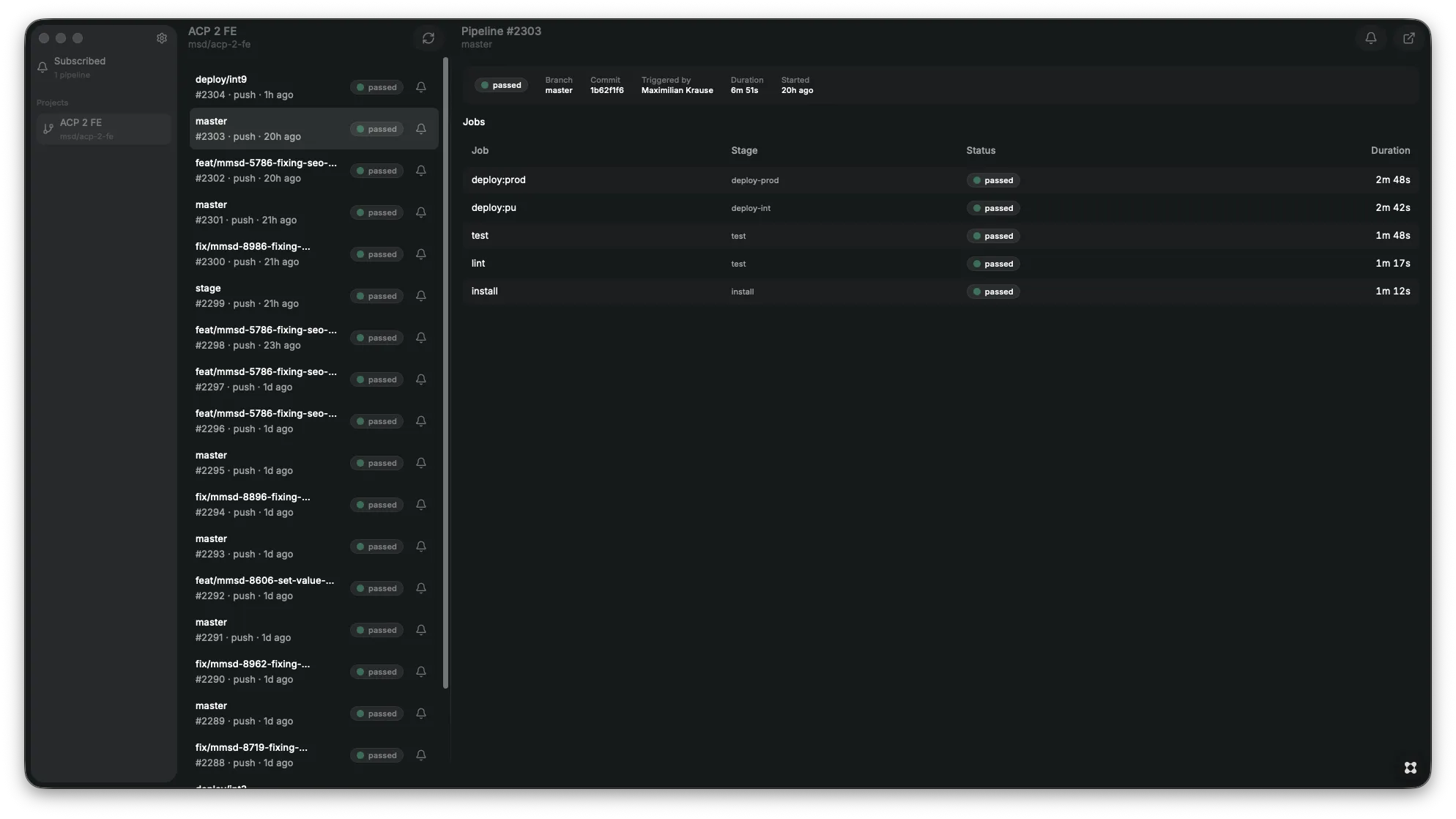Toggle the pipeline notification bell in the top header
Viewport: 1456px width, 819px height.
point(1371,38)
